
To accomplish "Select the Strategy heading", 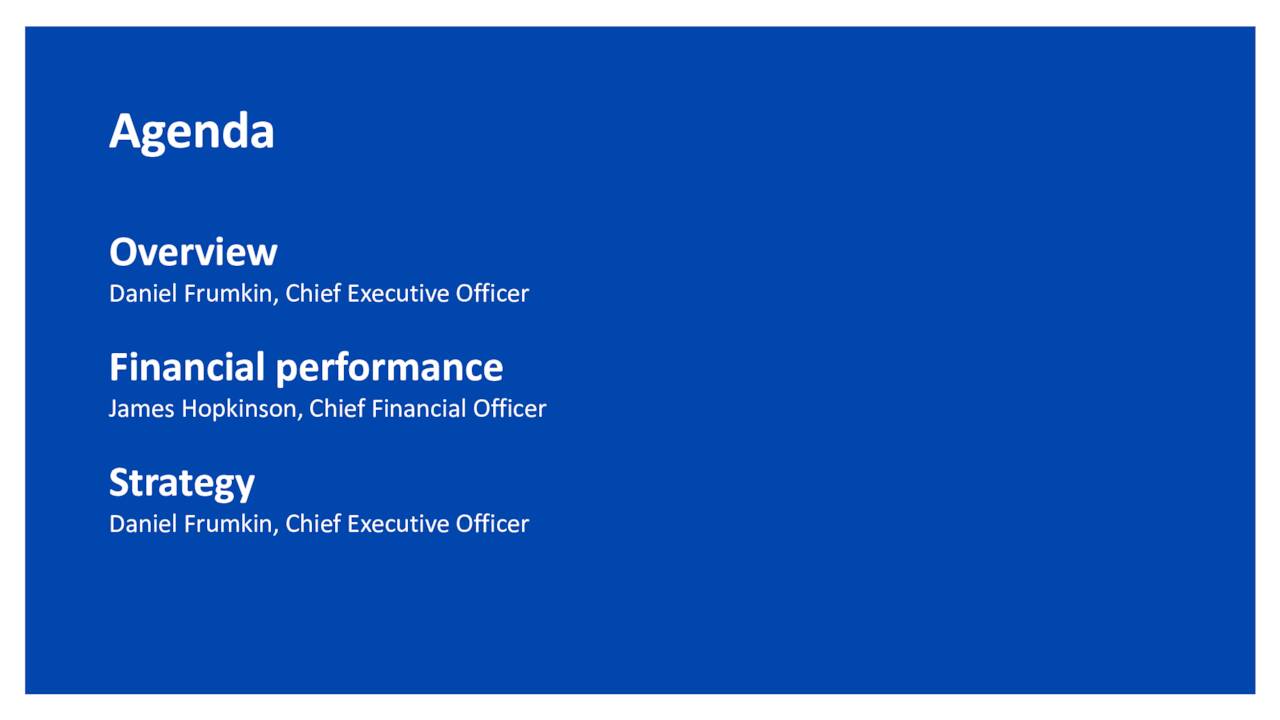I will click(182, 483).
